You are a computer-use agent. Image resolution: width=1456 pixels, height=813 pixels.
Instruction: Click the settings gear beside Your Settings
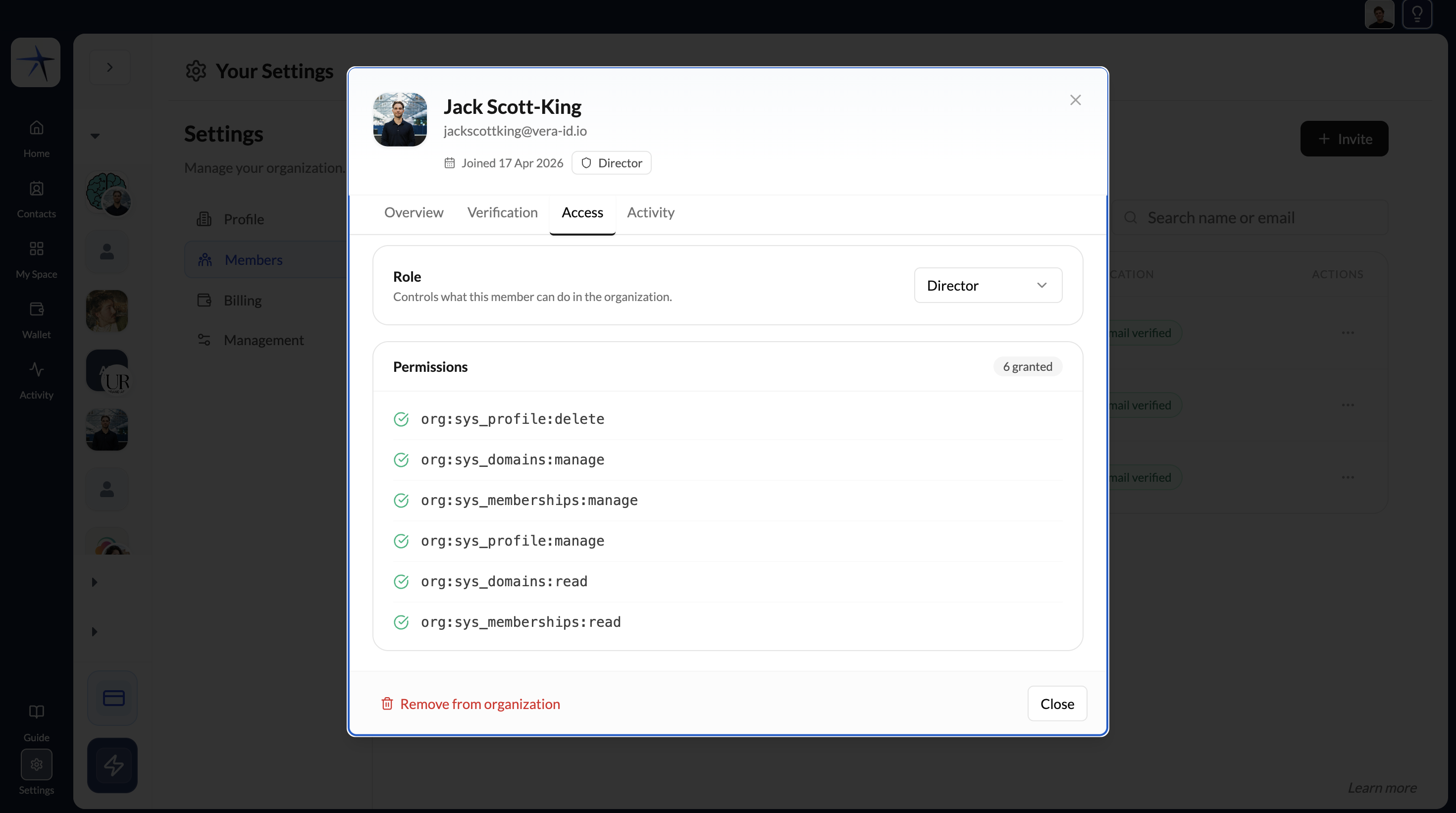196,71
